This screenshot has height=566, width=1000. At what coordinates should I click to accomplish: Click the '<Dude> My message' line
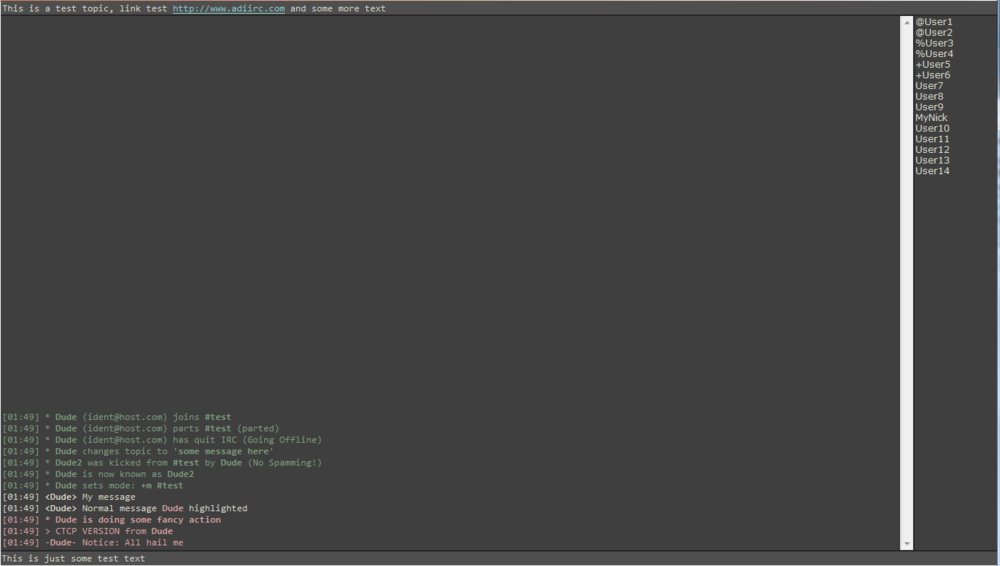[69, 497]
